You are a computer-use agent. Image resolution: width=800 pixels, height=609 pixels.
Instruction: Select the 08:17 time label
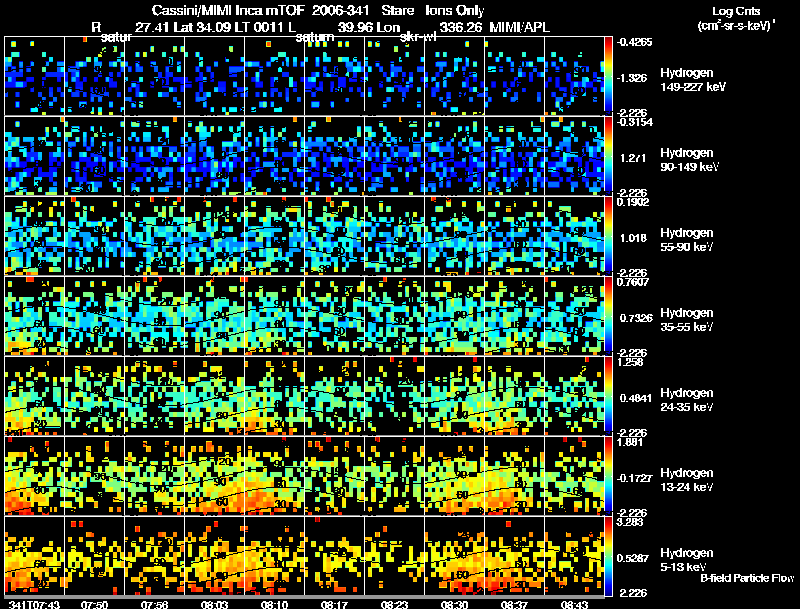[334, 604]
